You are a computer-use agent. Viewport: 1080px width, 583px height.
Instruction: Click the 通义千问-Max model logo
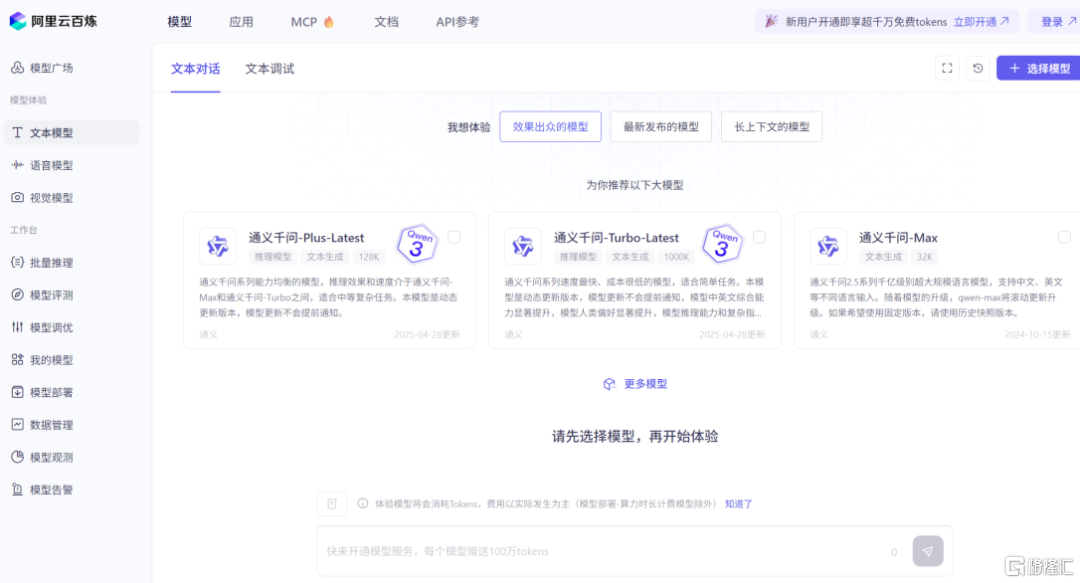(x=828, y=246)
